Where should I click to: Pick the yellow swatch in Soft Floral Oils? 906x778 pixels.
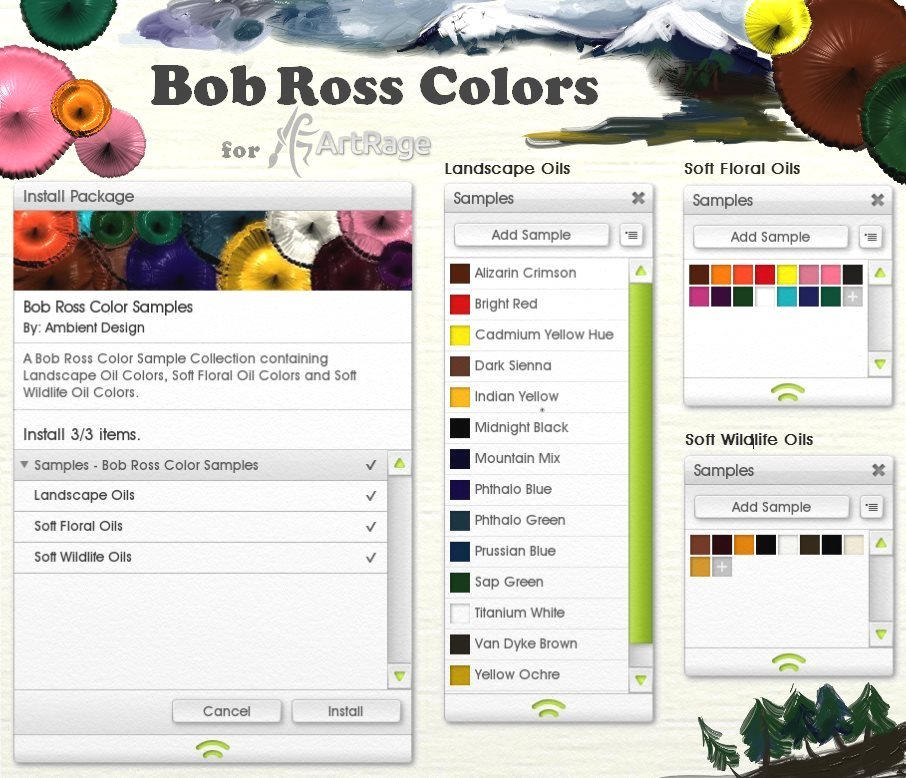[786, 275]
